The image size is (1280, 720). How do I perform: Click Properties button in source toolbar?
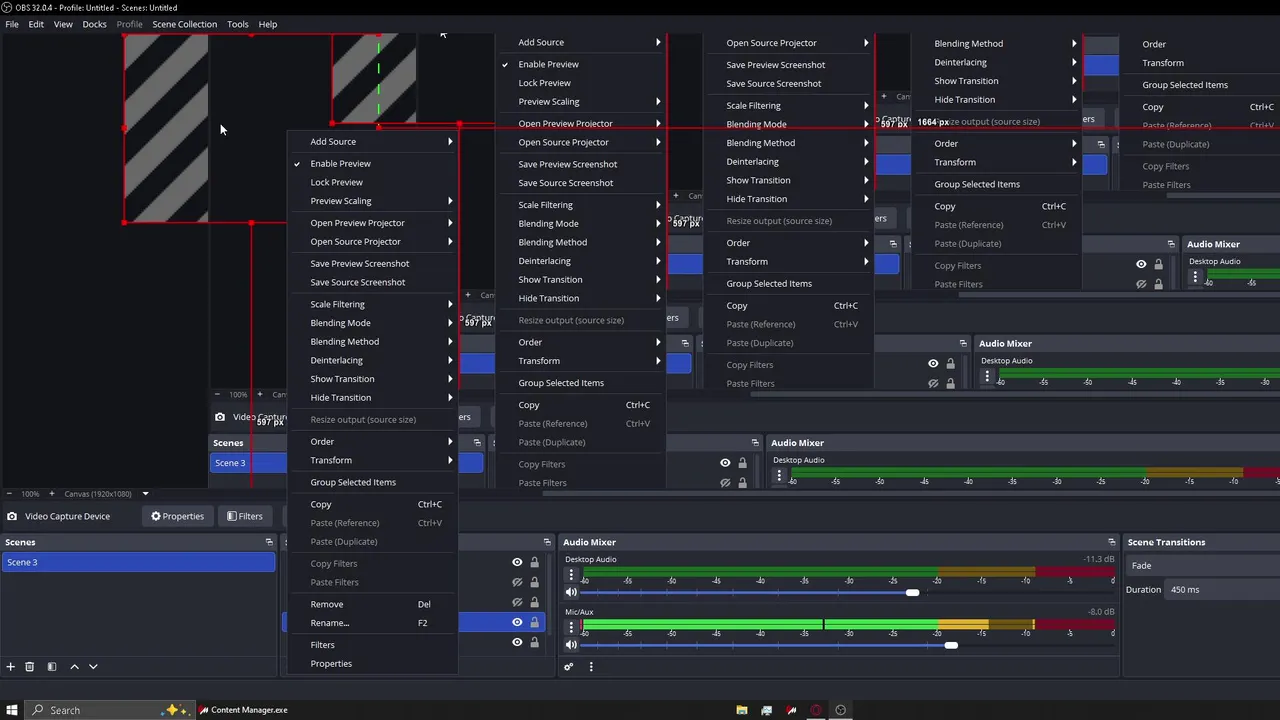(x=177, y=517)
